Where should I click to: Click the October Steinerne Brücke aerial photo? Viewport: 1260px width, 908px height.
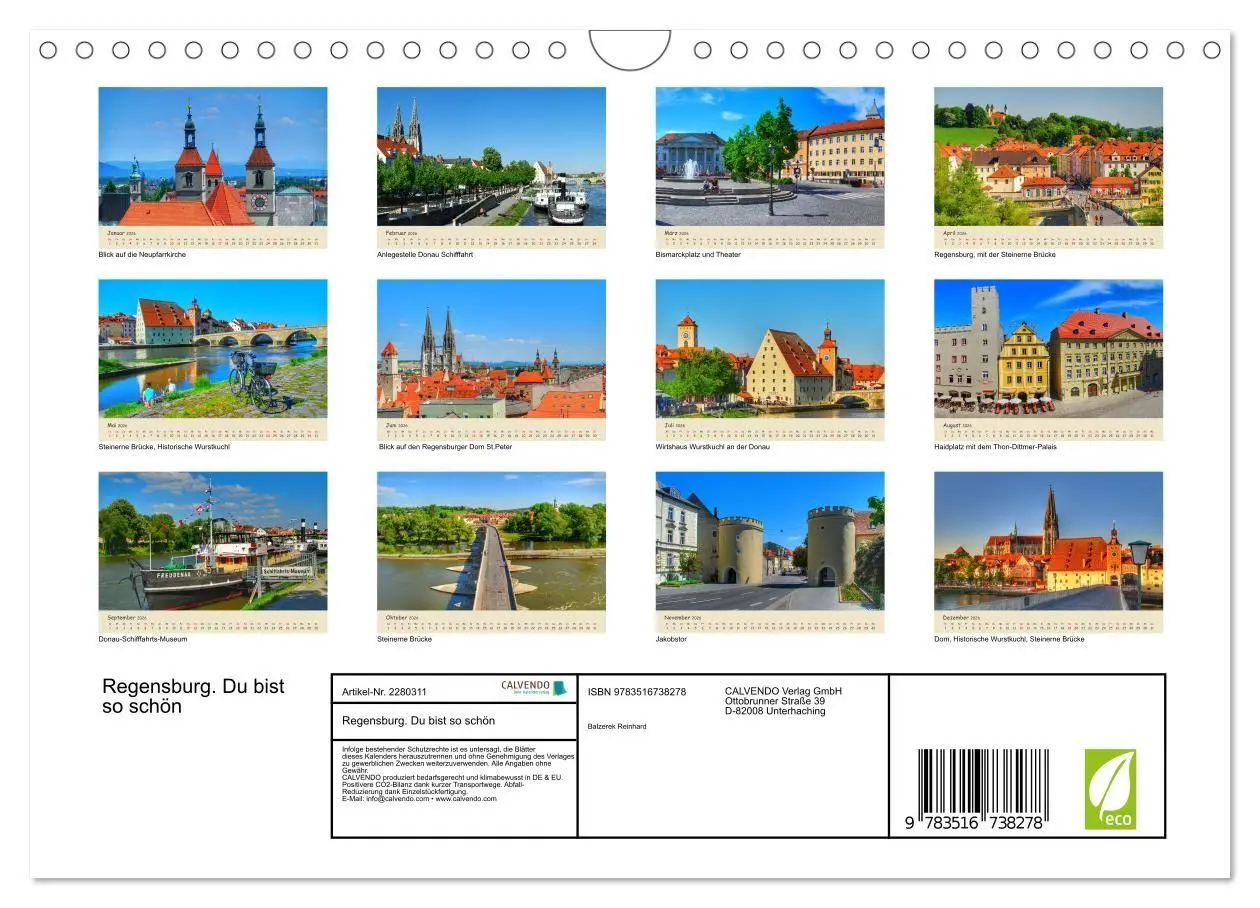pos(491,541)
